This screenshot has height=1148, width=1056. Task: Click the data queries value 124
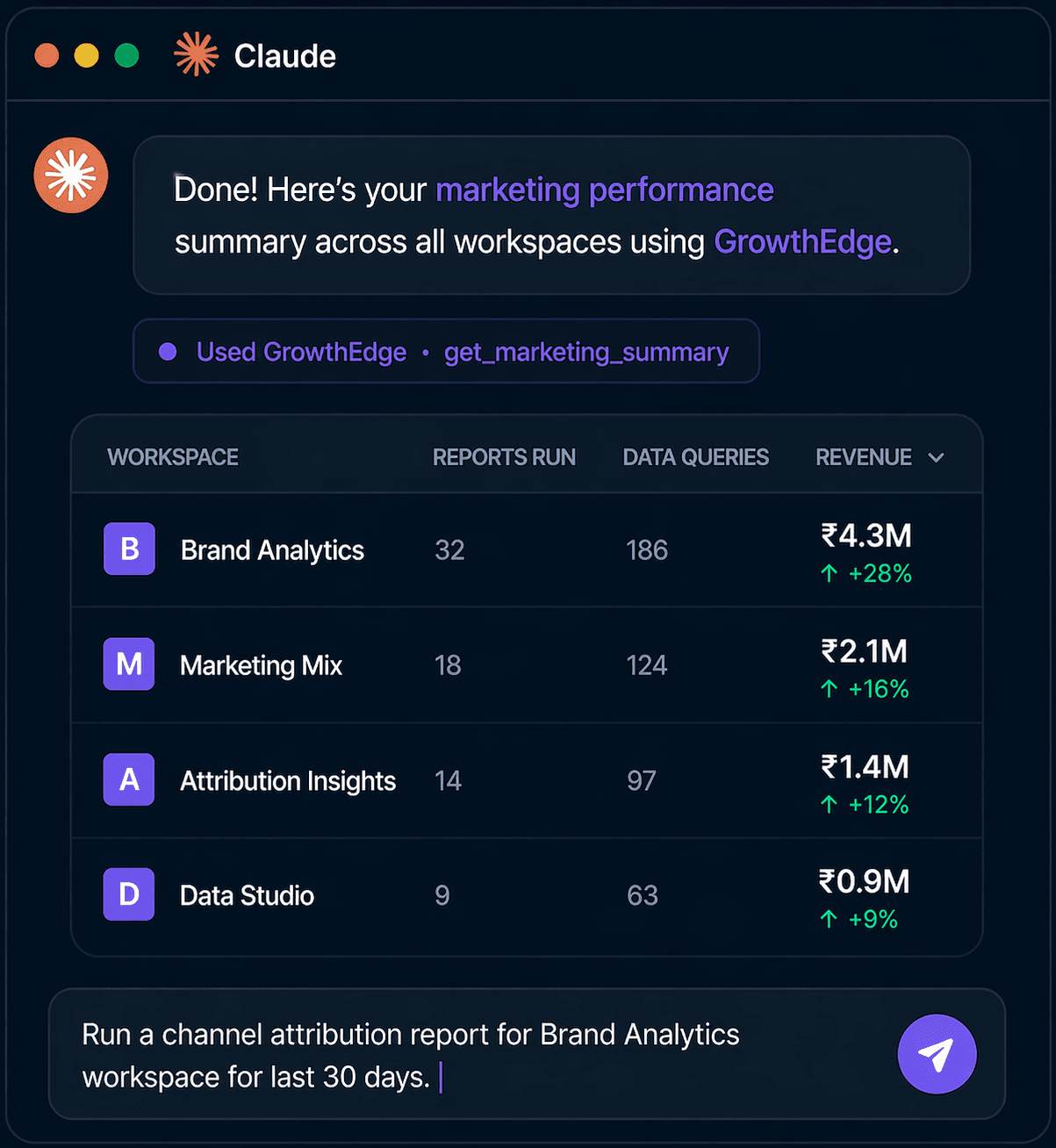pos(647,665)
